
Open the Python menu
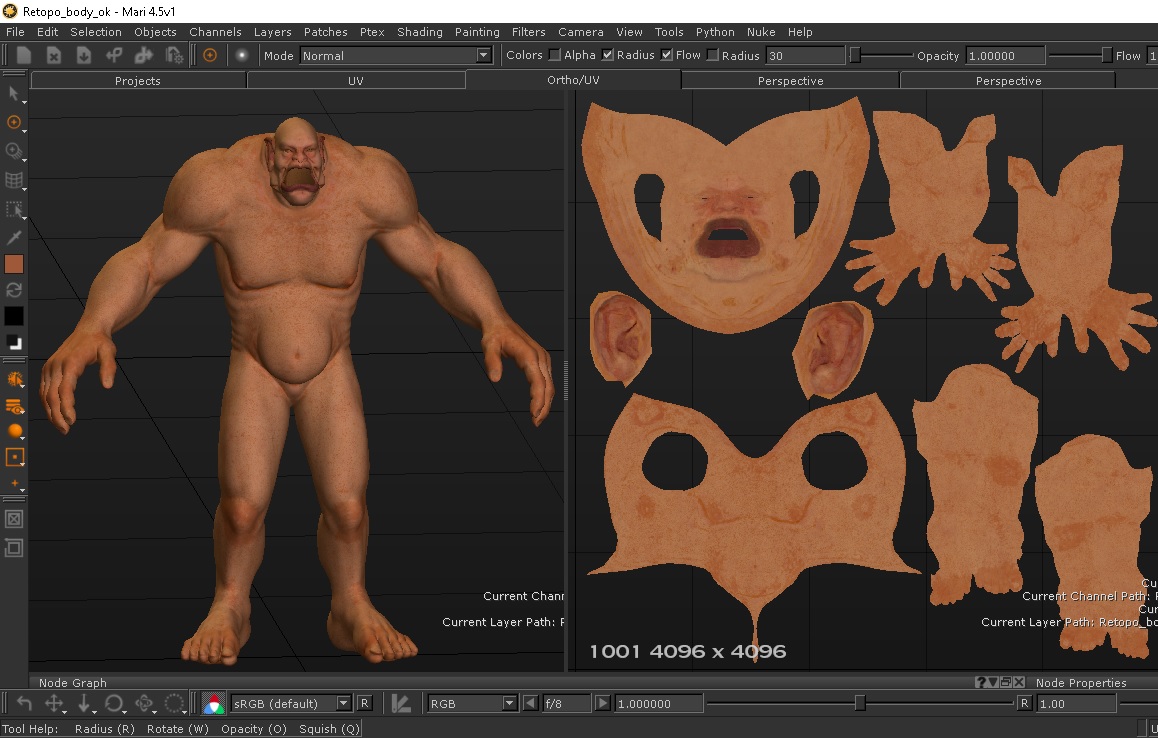(715, 32)
